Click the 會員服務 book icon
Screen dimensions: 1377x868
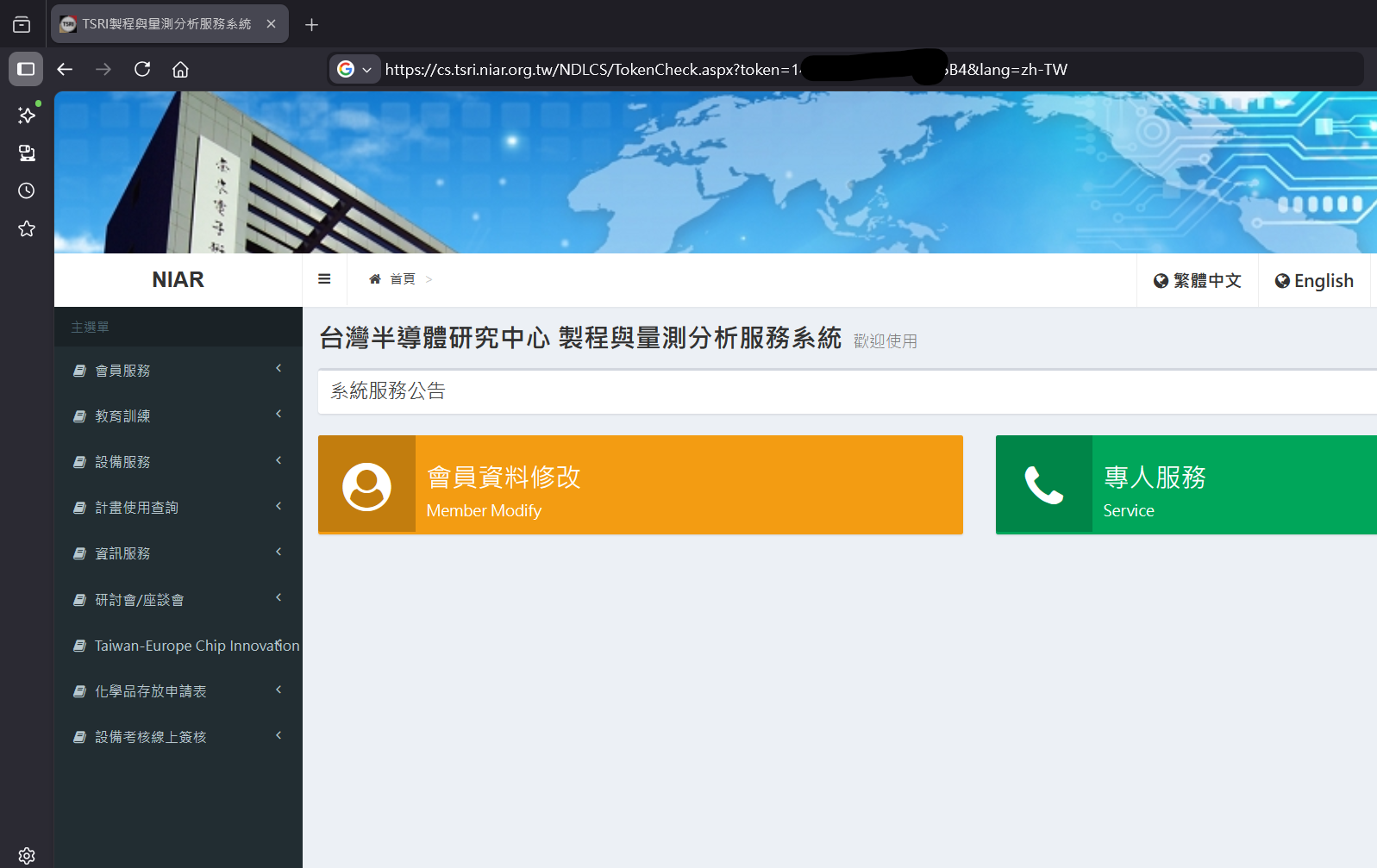pyautogui.click(x=79, y=371)
